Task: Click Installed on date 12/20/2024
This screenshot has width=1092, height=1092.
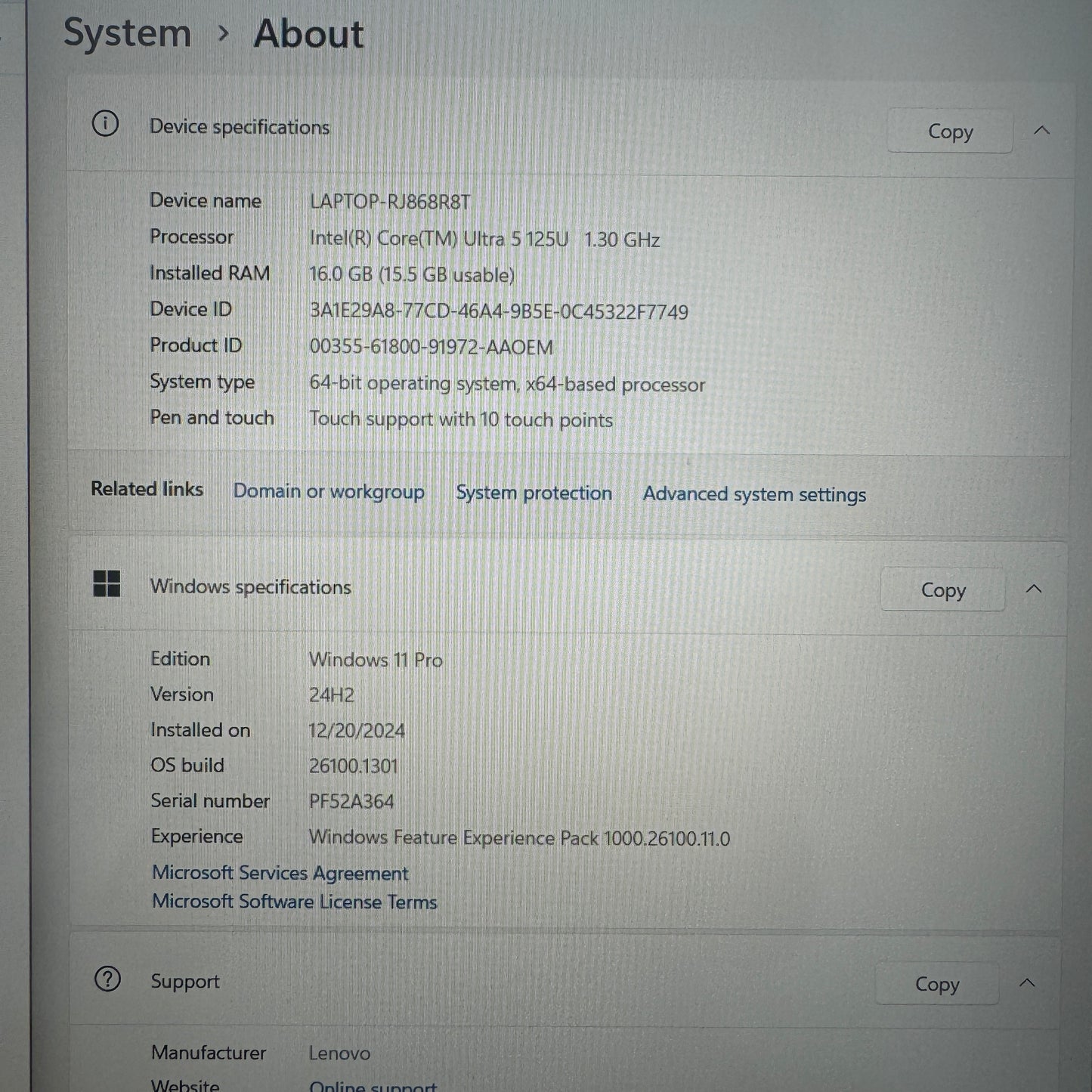Action: (x=357, y=731)
